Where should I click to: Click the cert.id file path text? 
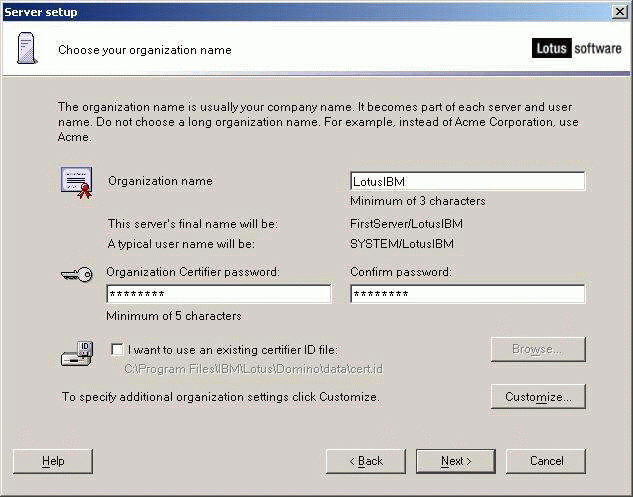(253, 369)
